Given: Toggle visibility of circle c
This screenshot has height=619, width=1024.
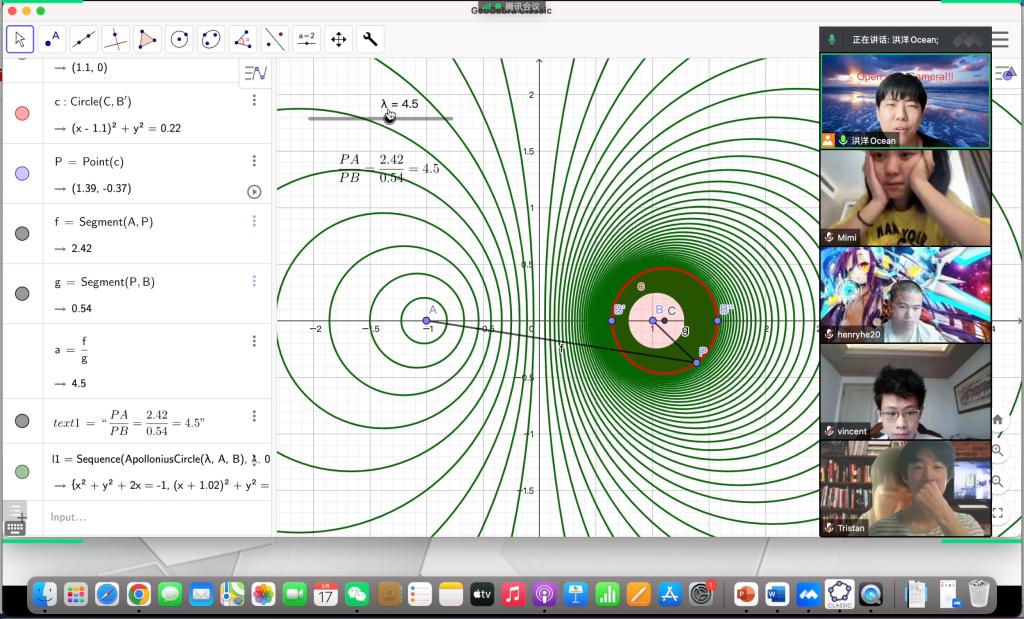Looking at the screenshot, I should (22, 114).
